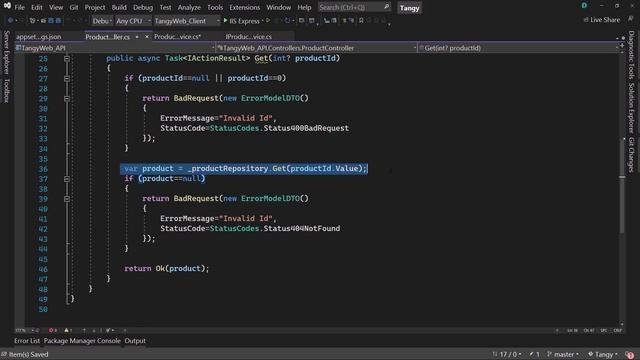Screen dimensions: 640x360
Task: Open the Test menu
Action: [165, 7]
